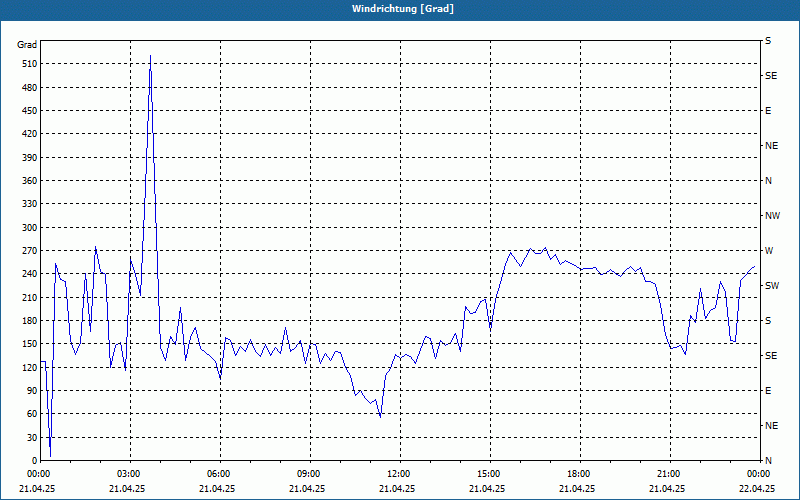The image size is (800, 500).
Task: Click the blue line's highest spike peak
Action: [150, 56]
